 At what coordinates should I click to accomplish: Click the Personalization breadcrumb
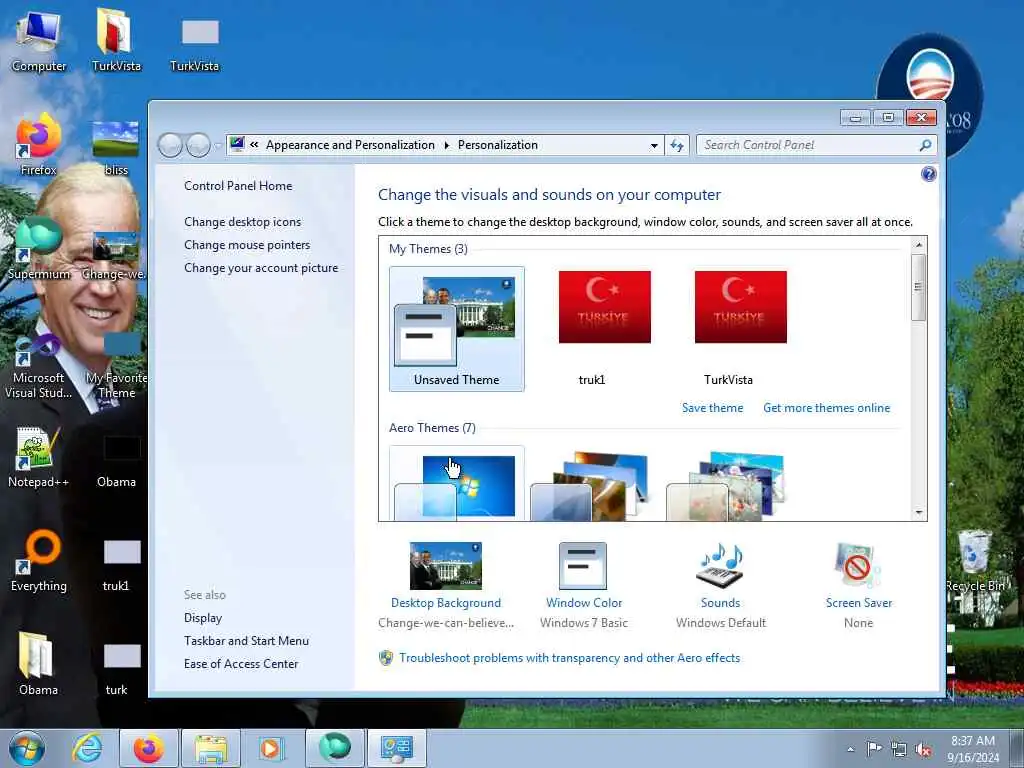click(x=498, y=145)
